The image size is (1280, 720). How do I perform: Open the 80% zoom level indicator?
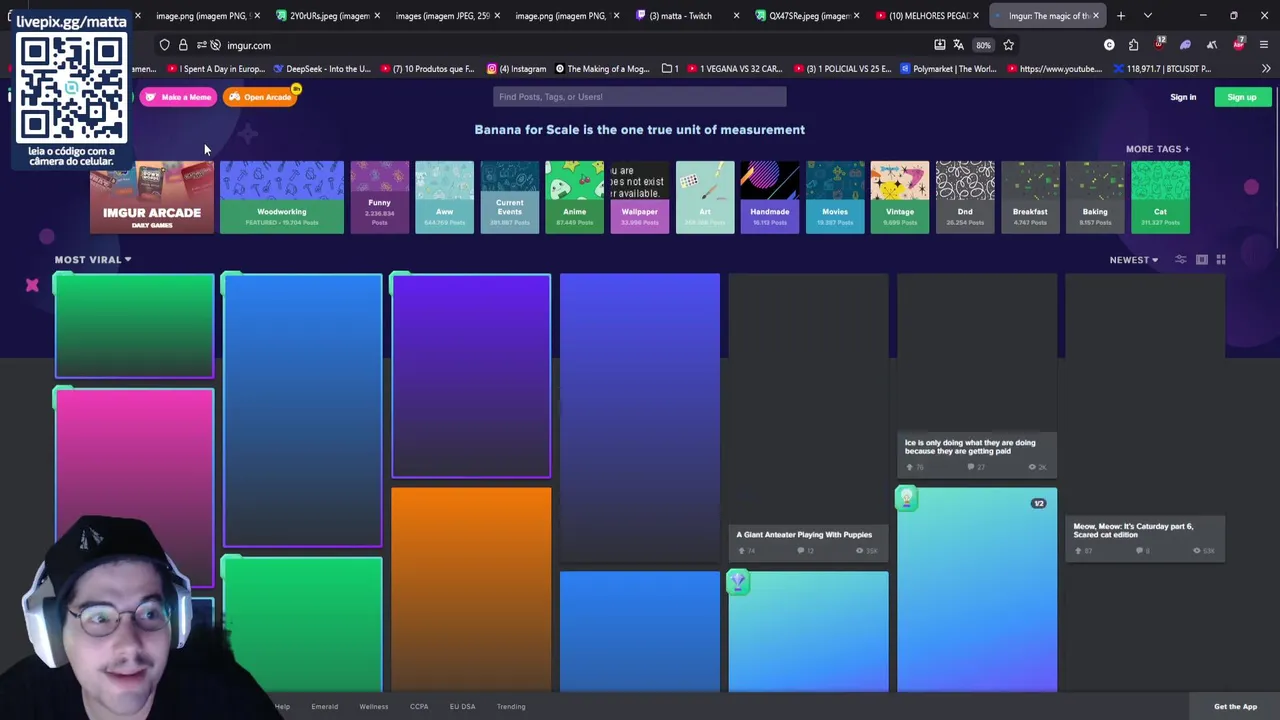pos(984,45)
